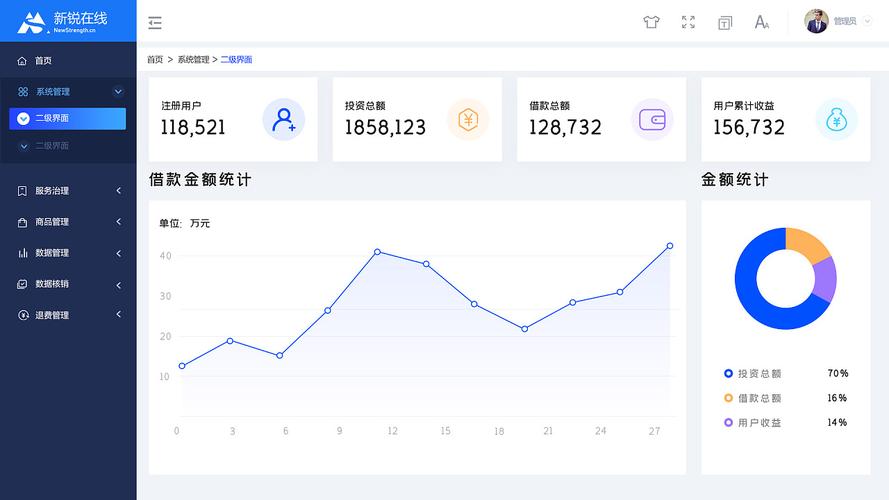Click the 首页 breadcrumb link

155,60
